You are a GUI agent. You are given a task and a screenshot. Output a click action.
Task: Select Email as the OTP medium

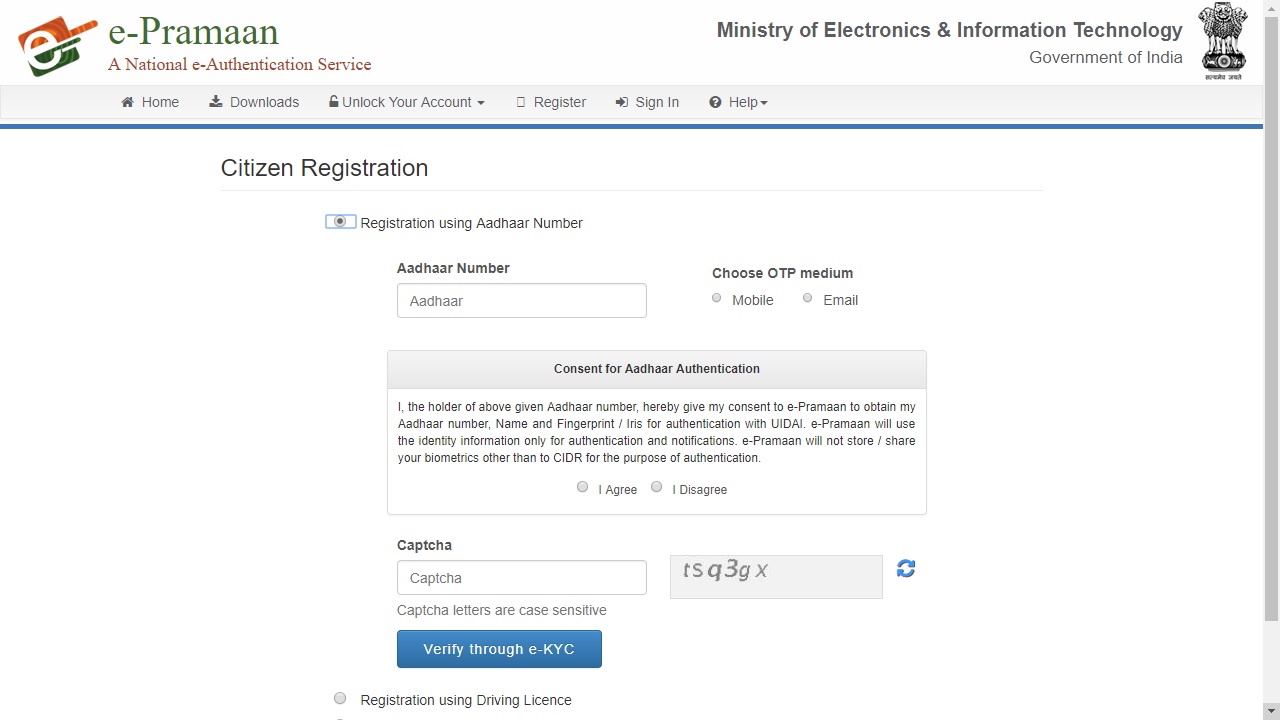click(807, 297)
